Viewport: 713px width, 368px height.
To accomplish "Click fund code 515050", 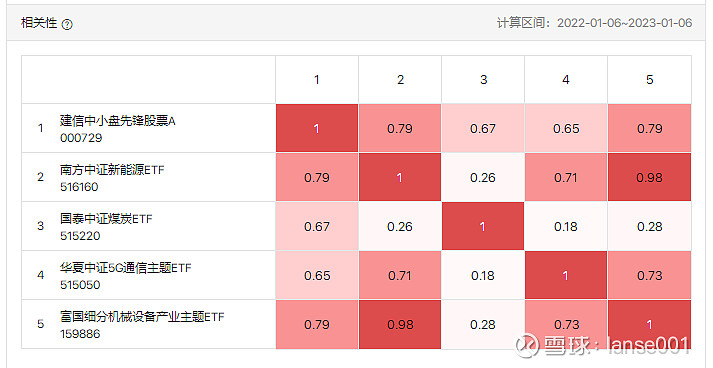I will point(80,285).
